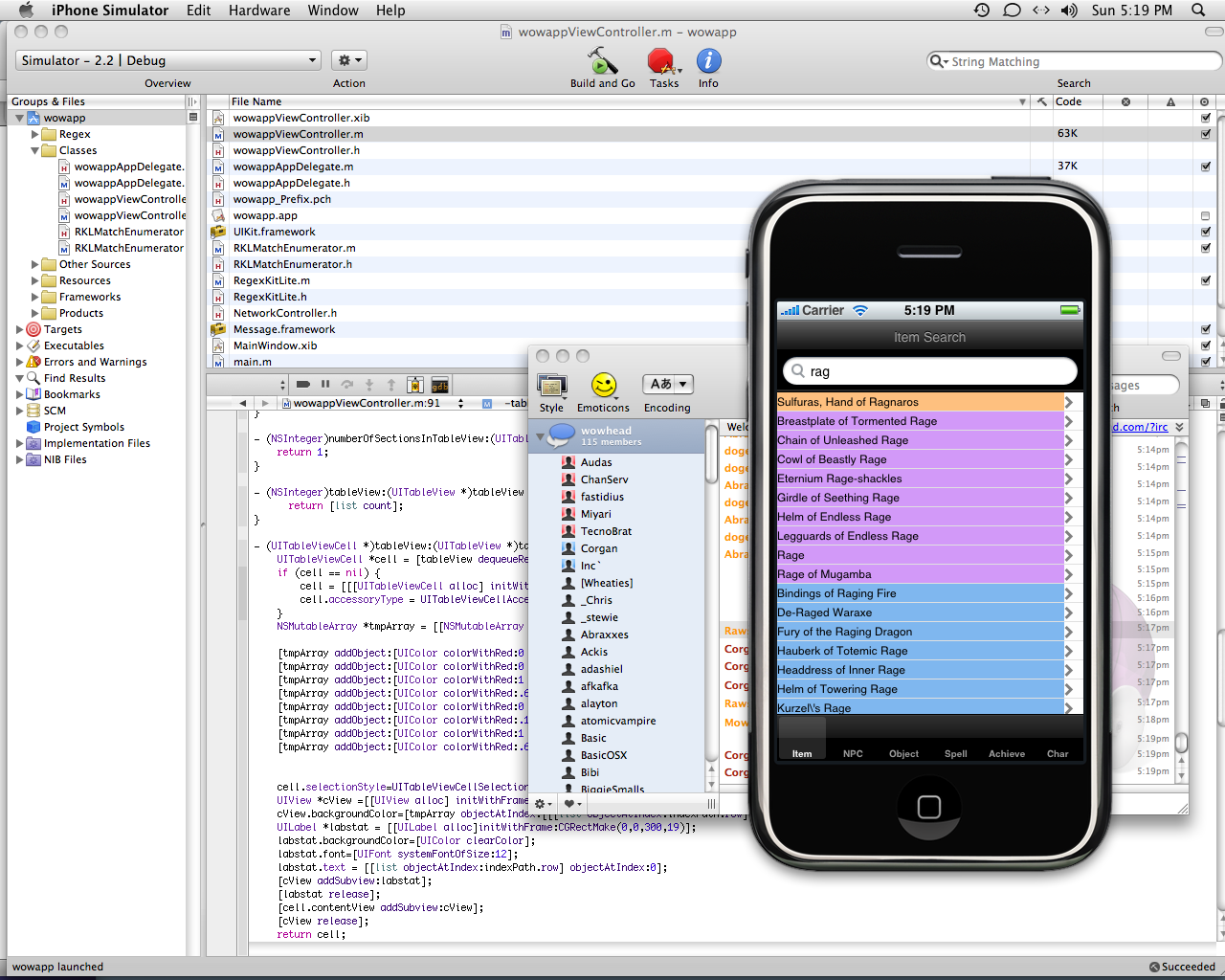The width and height of the screenshot is (1225, 980).
Task: Open the blue Info icon
Action: click(708, 61)
